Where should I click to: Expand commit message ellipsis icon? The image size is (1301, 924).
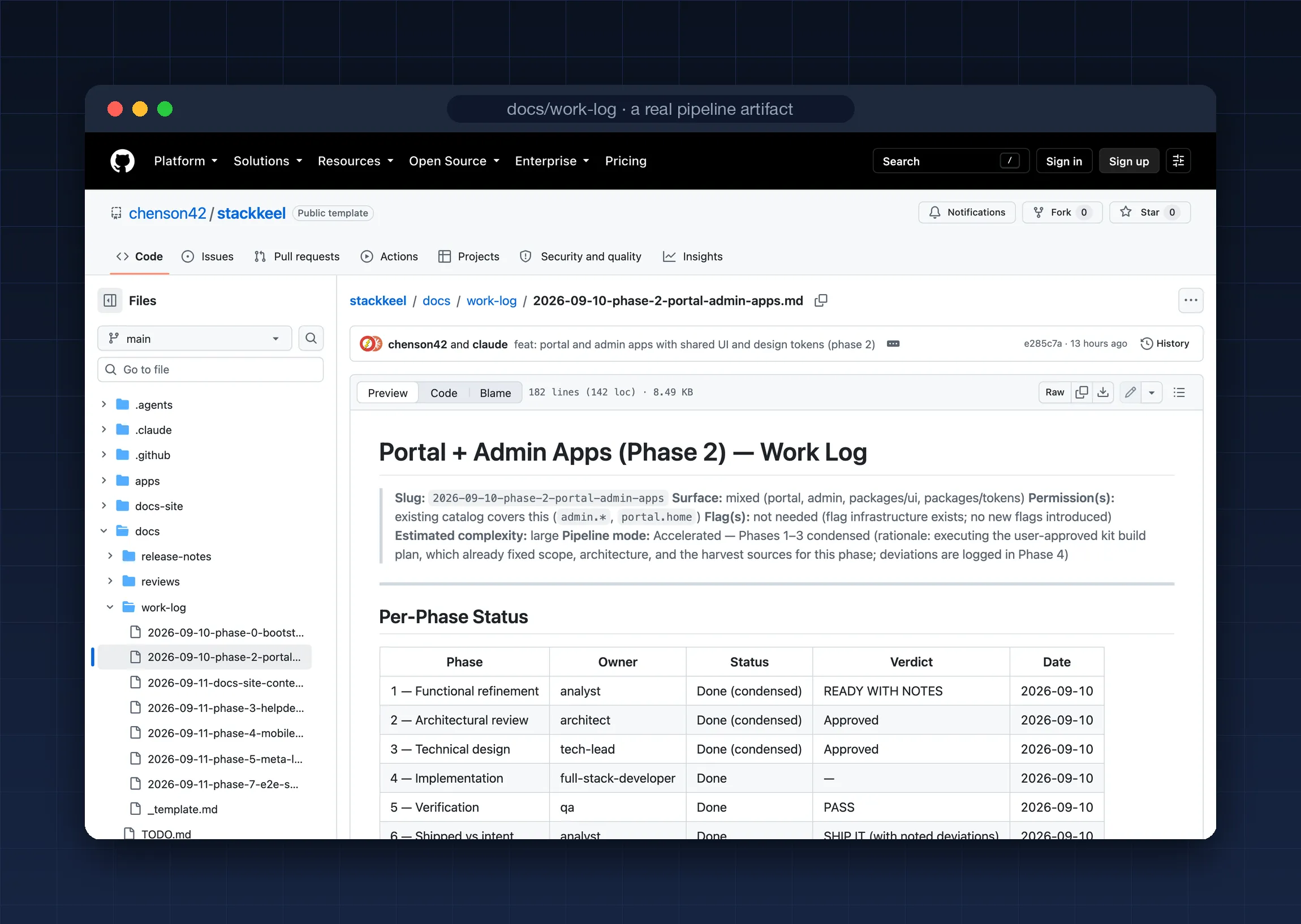coord(893,344)
